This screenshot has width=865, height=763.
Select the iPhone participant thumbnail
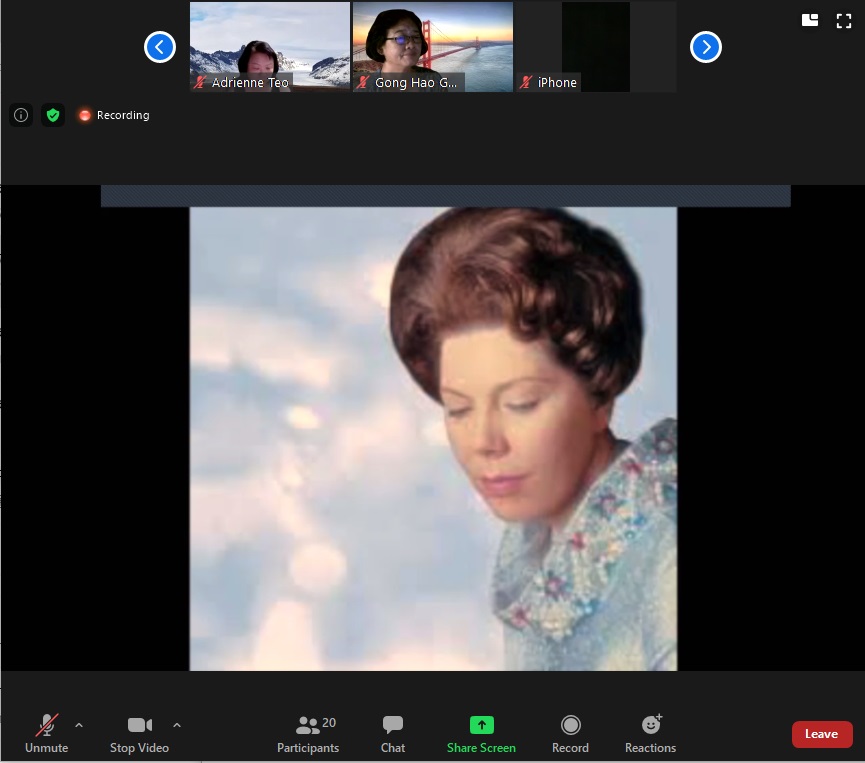pos(596,47)
